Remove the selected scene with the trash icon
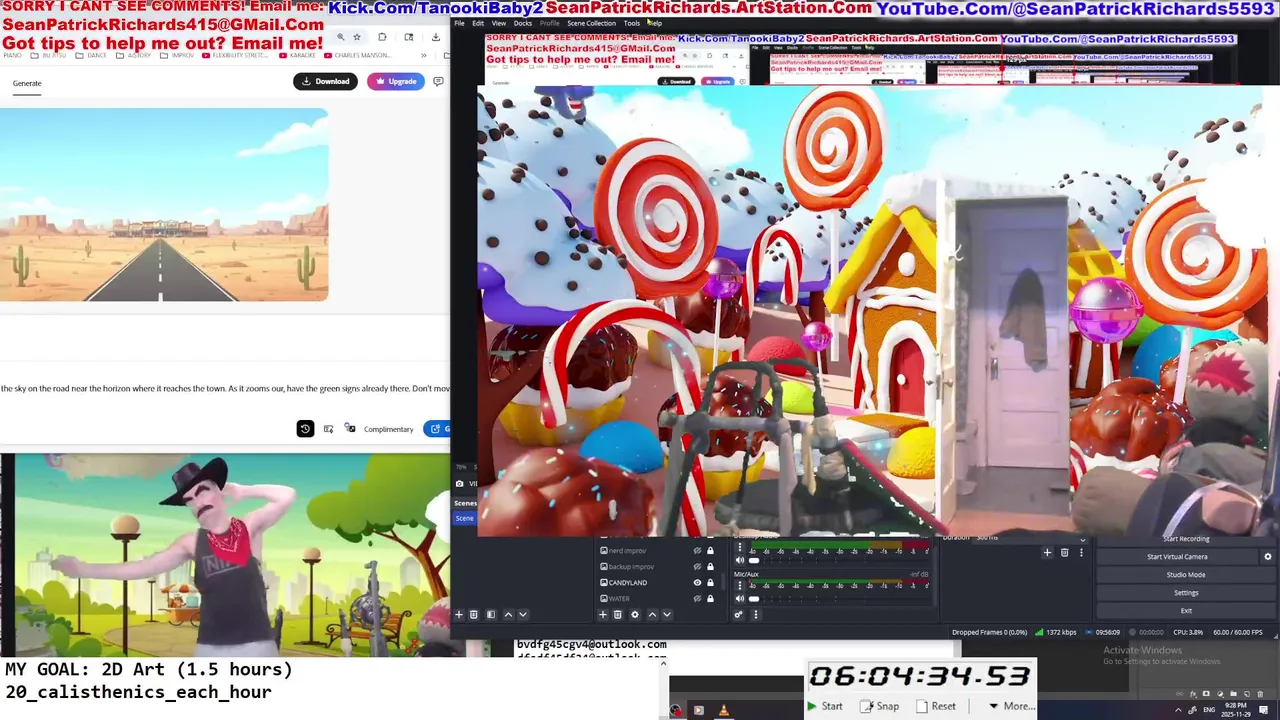 (474, 615)
